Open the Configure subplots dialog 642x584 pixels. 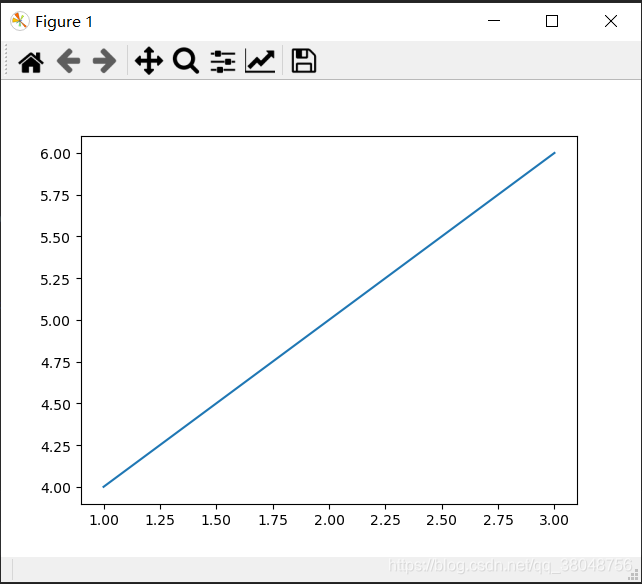(x=223, y=61)
